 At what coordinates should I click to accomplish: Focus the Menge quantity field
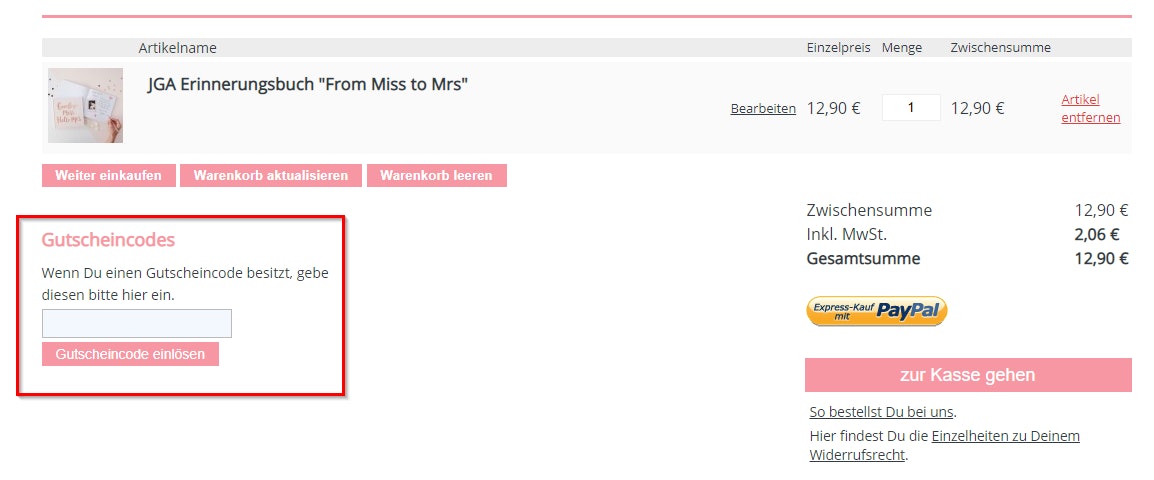(x=911, y=107)
